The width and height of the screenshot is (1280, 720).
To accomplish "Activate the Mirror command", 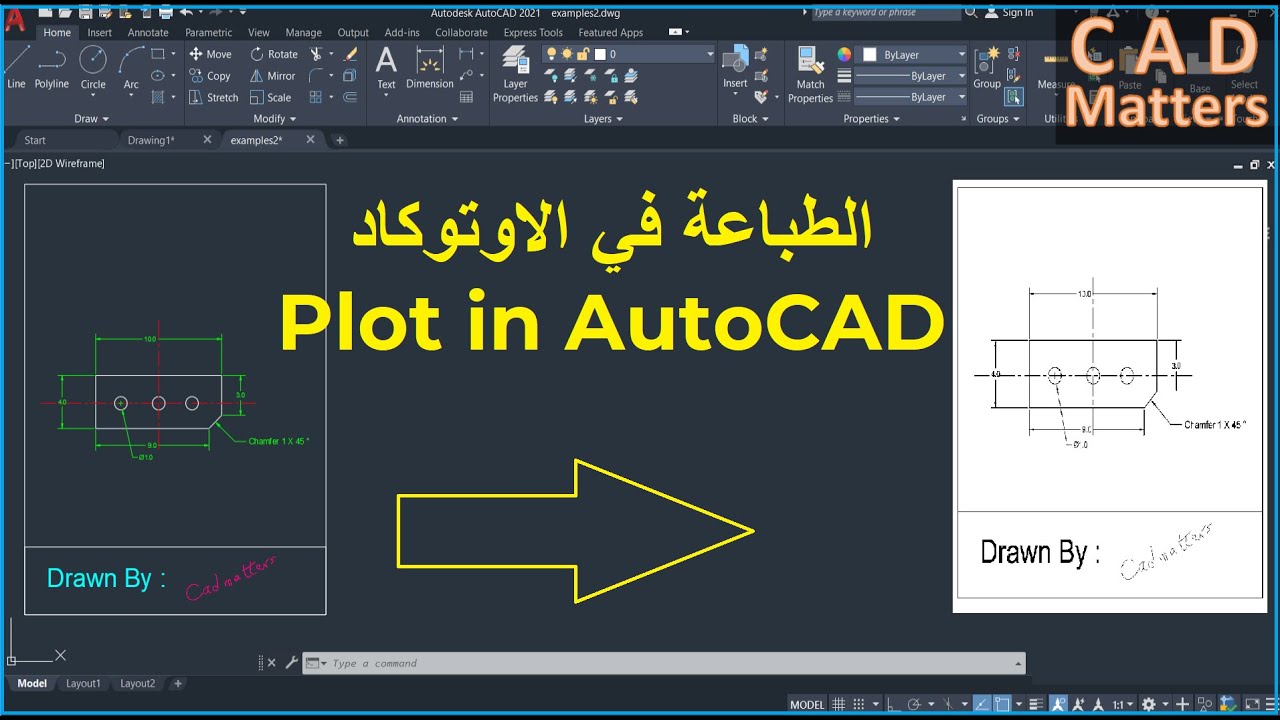I will pos(273,76).
